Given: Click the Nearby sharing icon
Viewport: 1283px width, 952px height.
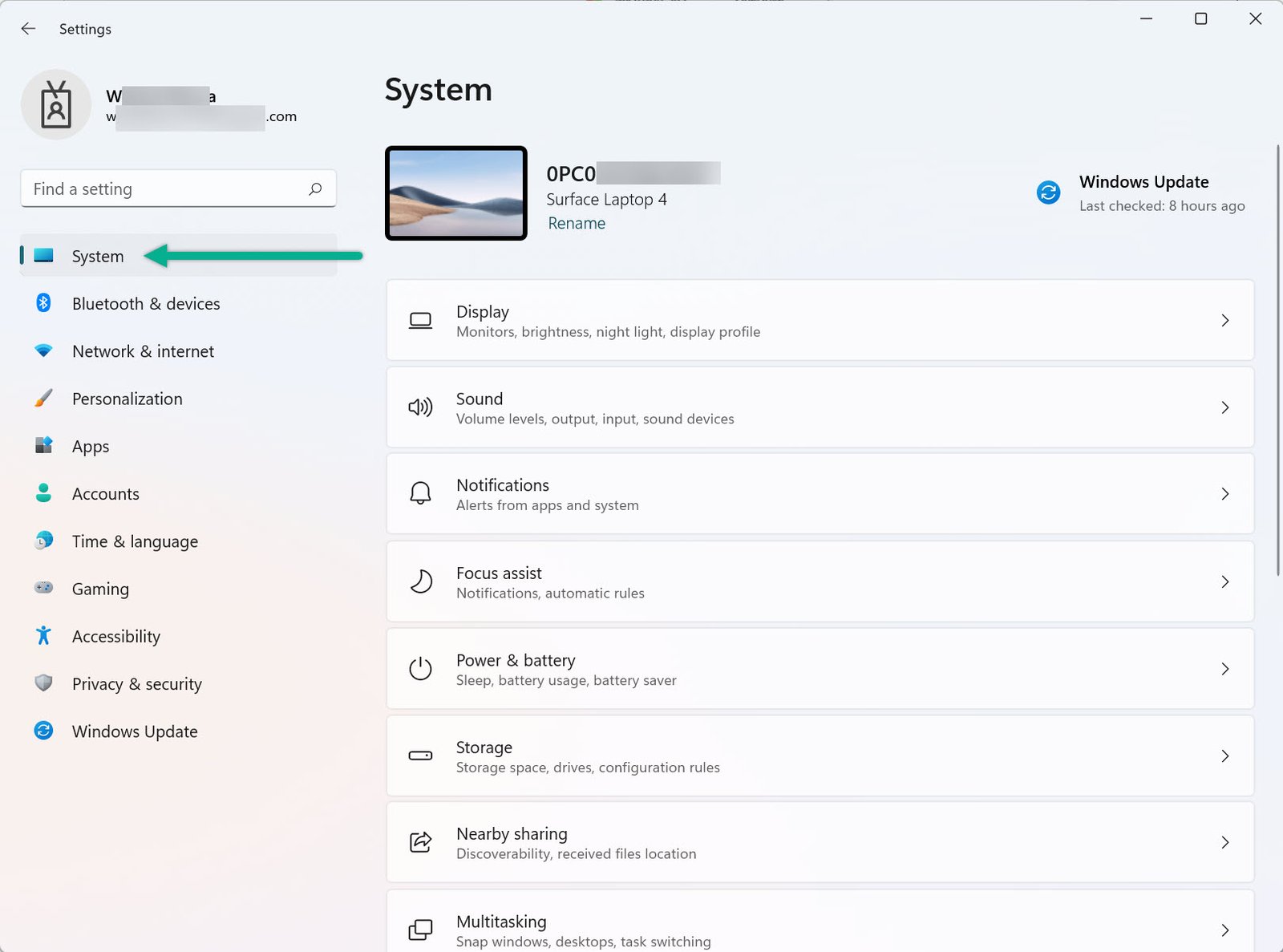Looking at the screenshot, I should [420, 842].
